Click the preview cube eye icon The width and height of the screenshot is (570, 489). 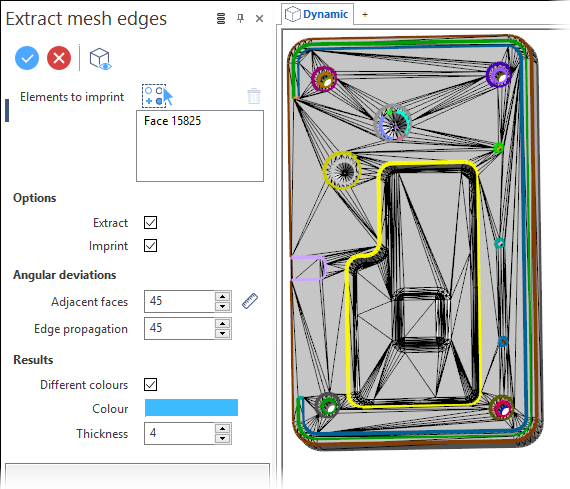(100, 59)
